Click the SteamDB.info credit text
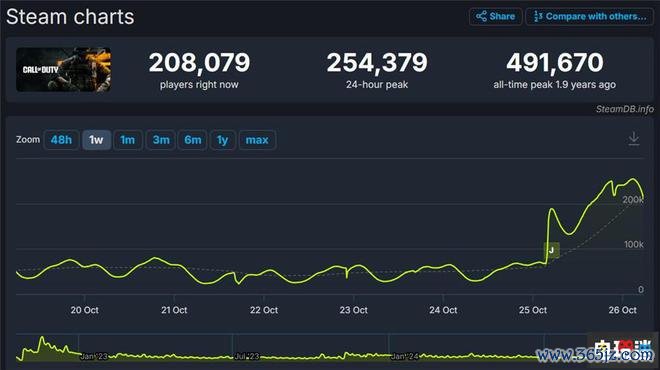This screenshot has height=370, width=660. pos(625,109)
